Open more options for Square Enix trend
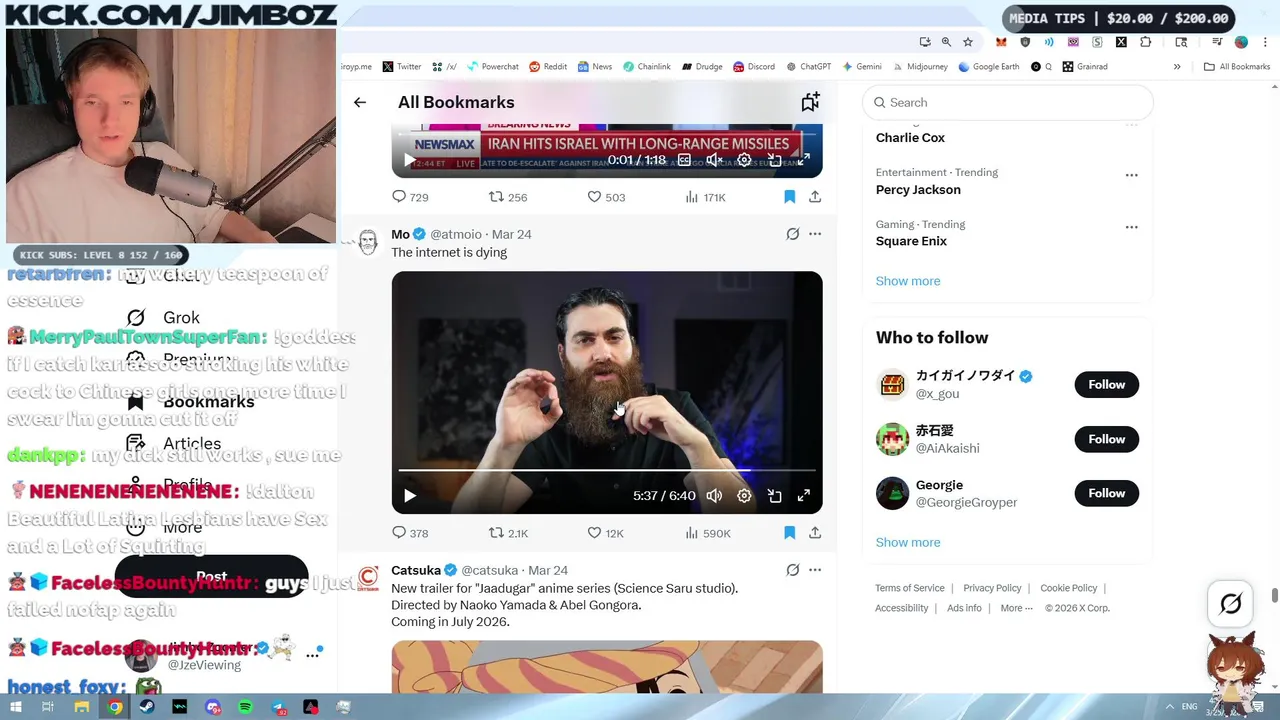 point(1131,227)
